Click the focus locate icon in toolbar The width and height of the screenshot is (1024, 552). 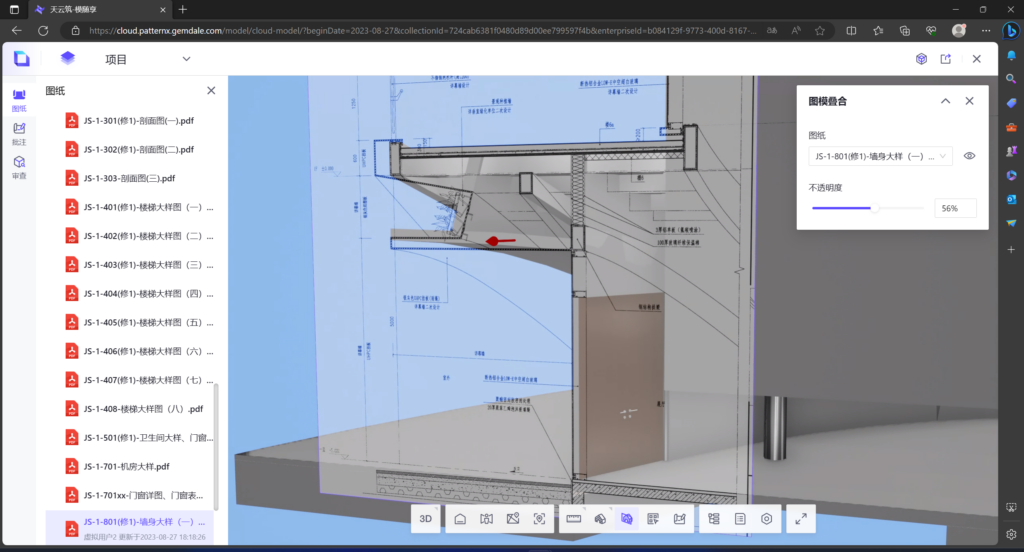tap(539, 519)
